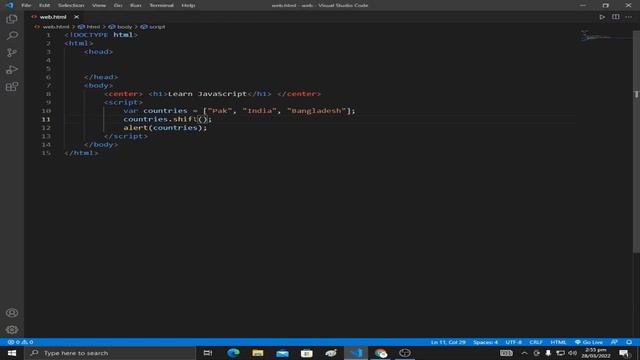640x360 pixels.
Task: Change the UTF-8 file encoding
Action: click(x=513, y=342)
